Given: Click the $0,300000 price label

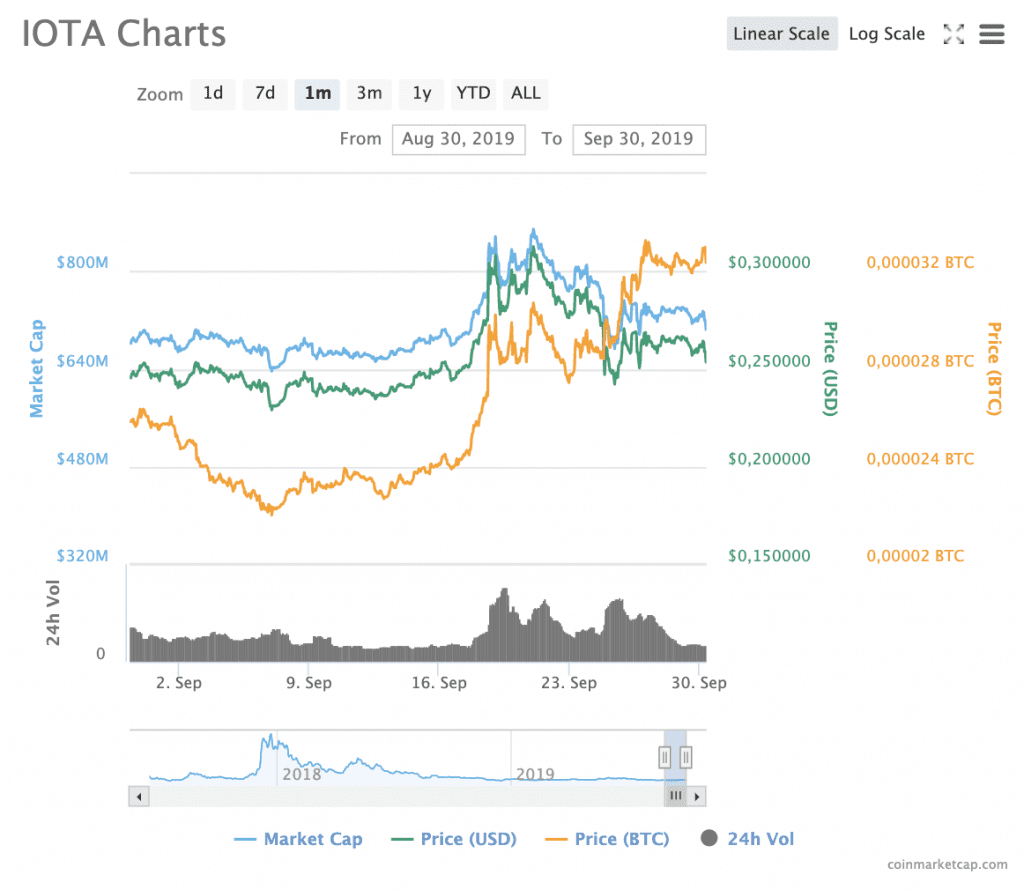Looking at the screenshot, I should 769,262.
